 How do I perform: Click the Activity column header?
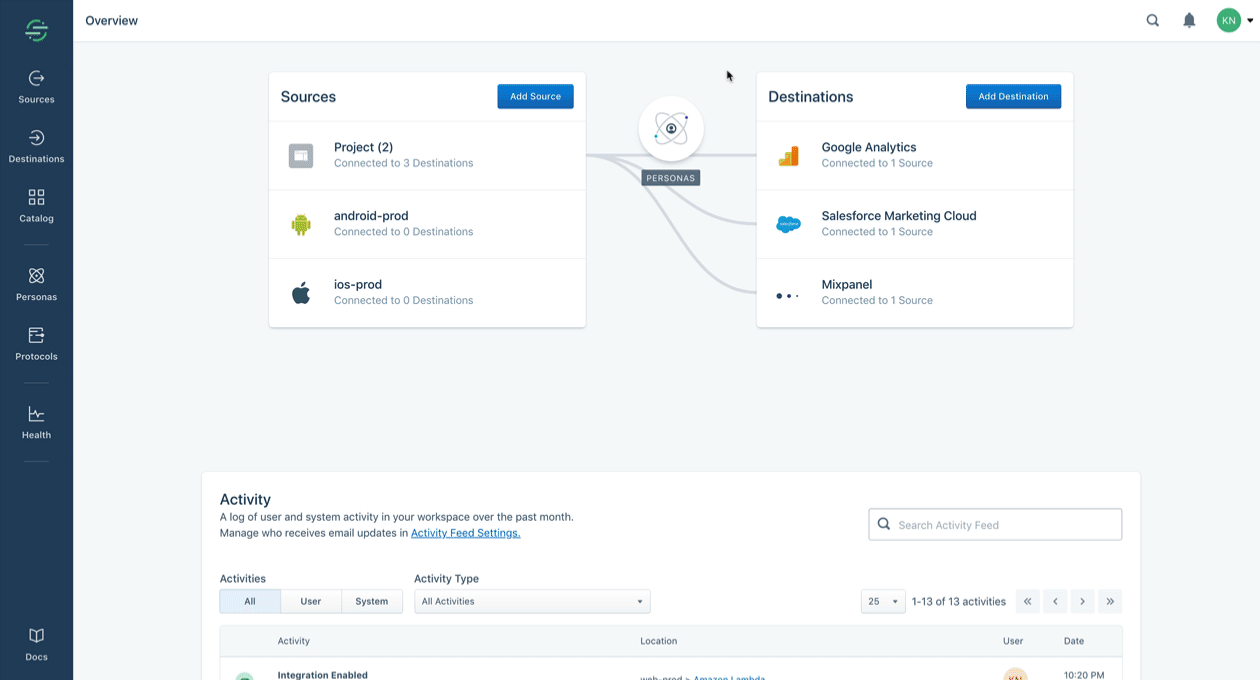click(x=294, y=641)
